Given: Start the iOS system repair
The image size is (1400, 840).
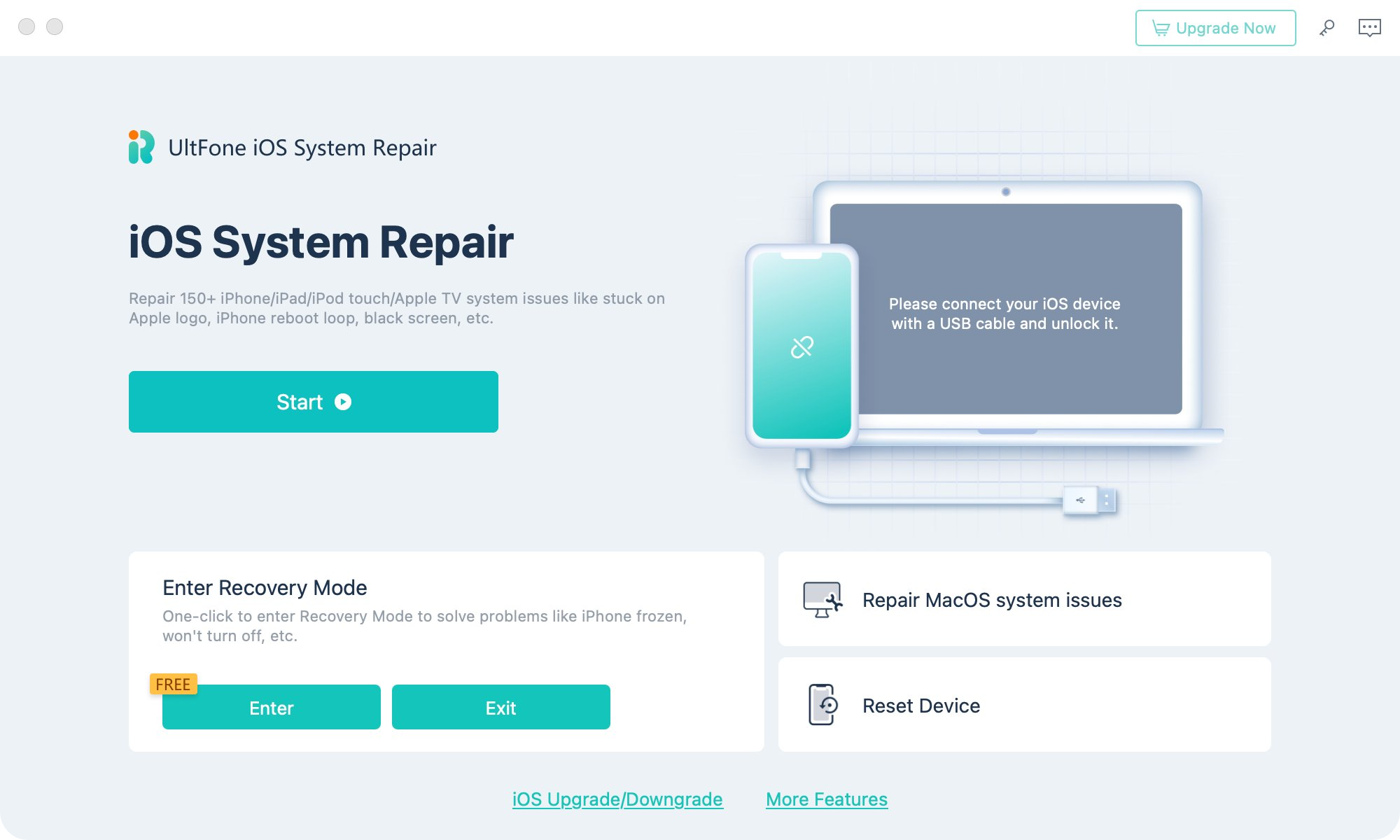Looking at the screenshot, I should point(314,402).
